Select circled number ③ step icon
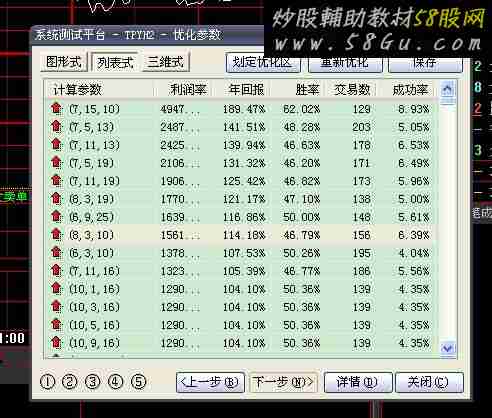The image size is (492, 418). click(93, 382)
